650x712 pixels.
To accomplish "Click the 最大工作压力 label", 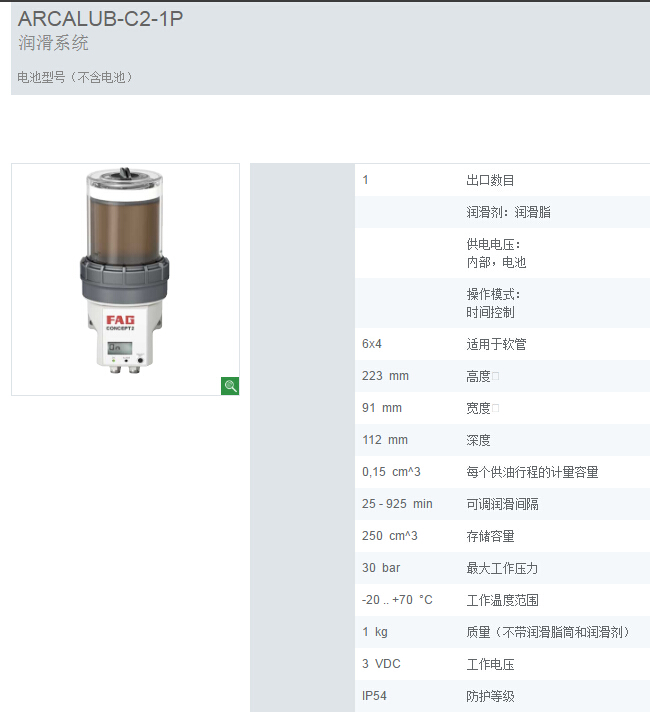I will click(502, 568).
